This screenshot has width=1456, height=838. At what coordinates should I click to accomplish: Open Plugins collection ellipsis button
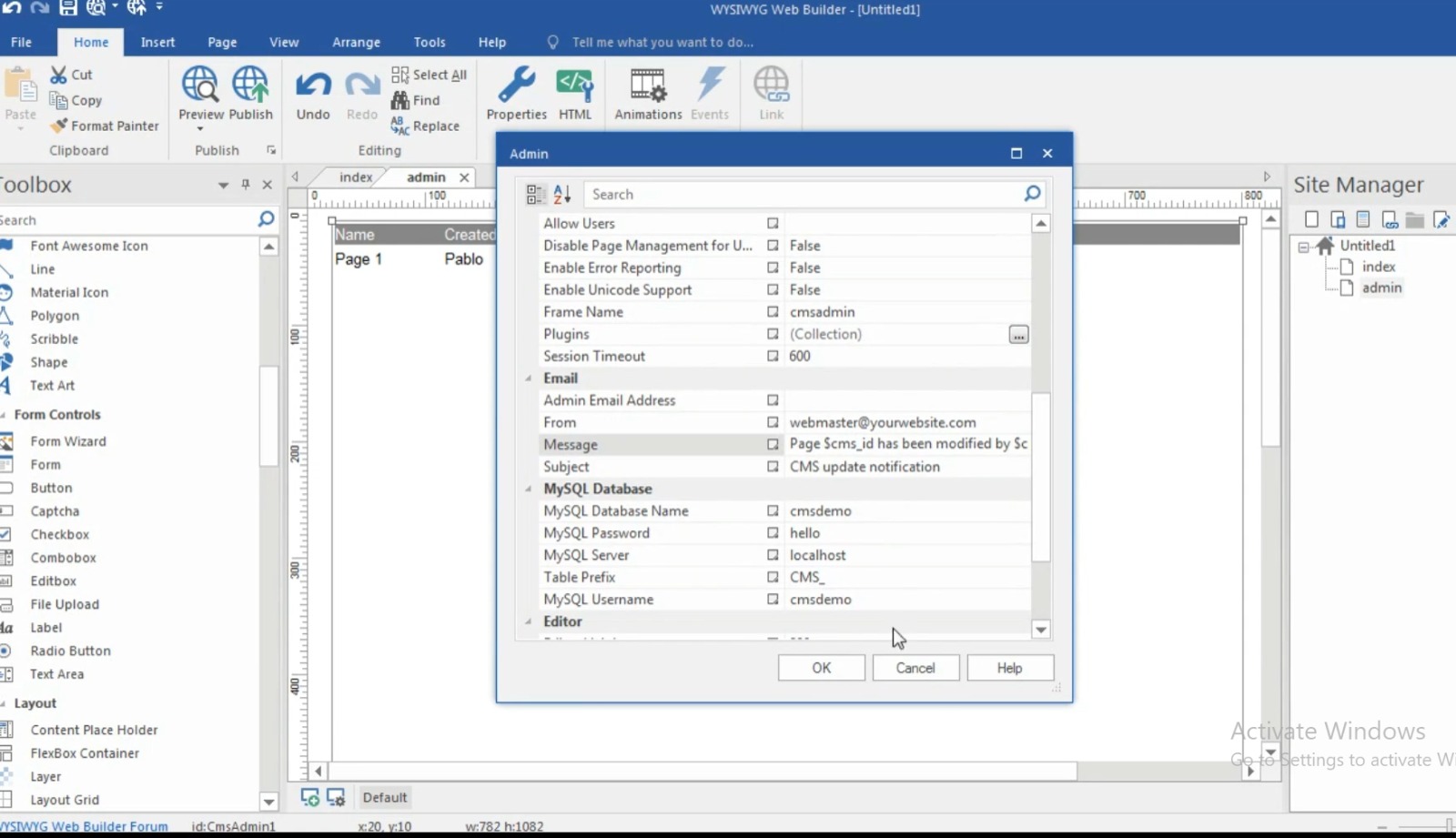(x=1018, y=335)
